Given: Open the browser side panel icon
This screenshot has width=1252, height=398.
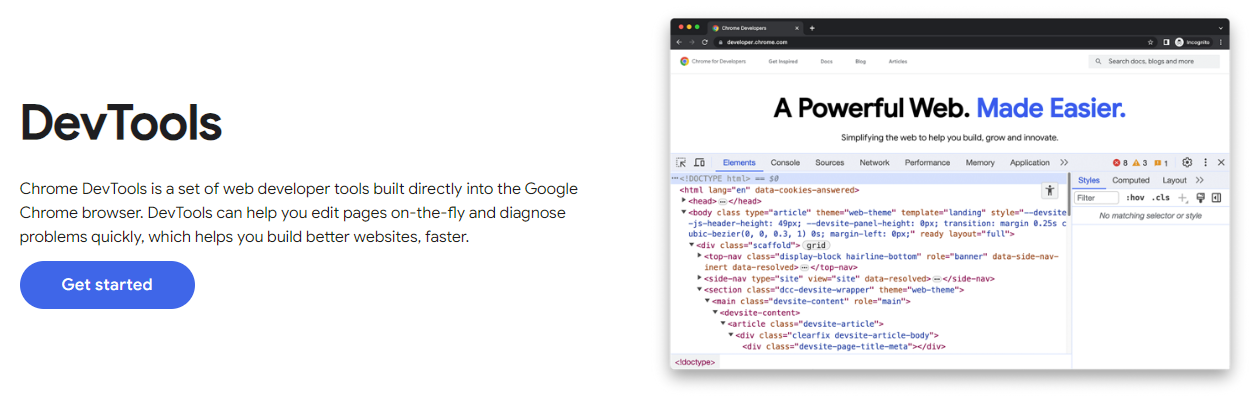Looking at the screenshot, I should [x=1166, y=42].
